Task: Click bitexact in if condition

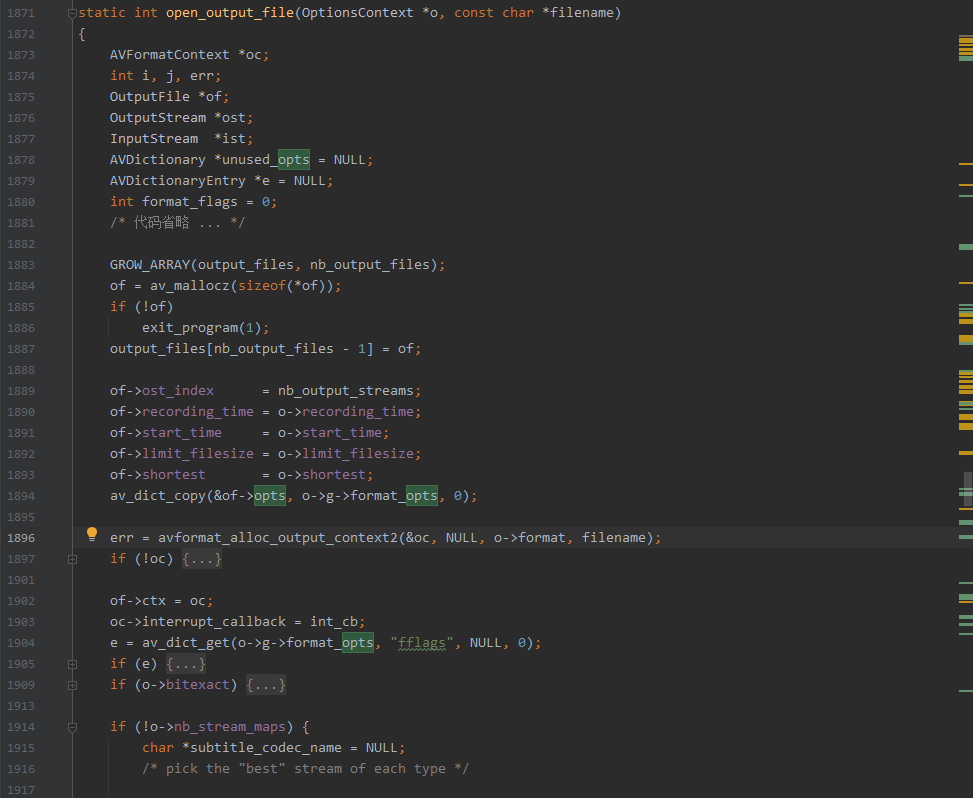Action: coord(198,685)
